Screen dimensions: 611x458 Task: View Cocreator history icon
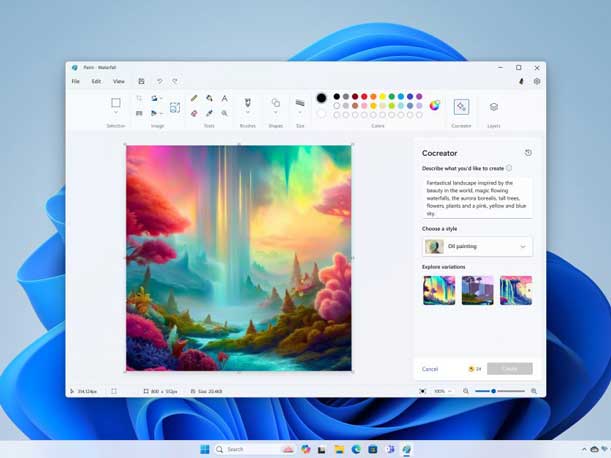coord(528,153)
